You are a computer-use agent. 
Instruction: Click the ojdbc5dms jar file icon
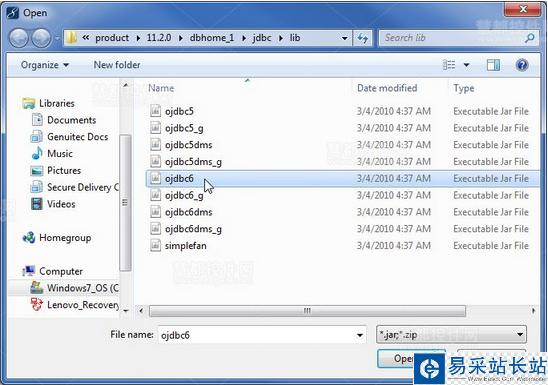(156, 145)
